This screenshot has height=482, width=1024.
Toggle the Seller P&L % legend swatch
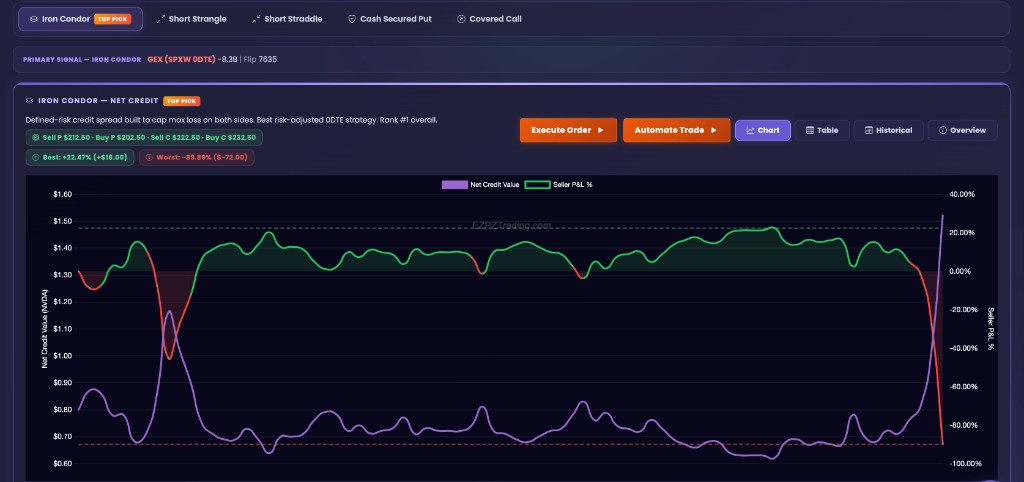coord(537,185)
